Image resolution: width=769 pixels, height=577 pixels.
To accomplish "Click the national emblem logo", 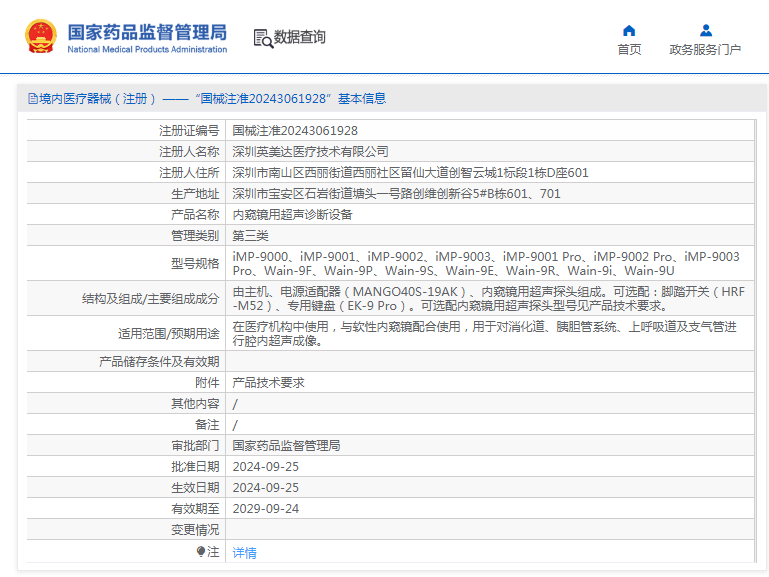I will click(x=41, y=36).
